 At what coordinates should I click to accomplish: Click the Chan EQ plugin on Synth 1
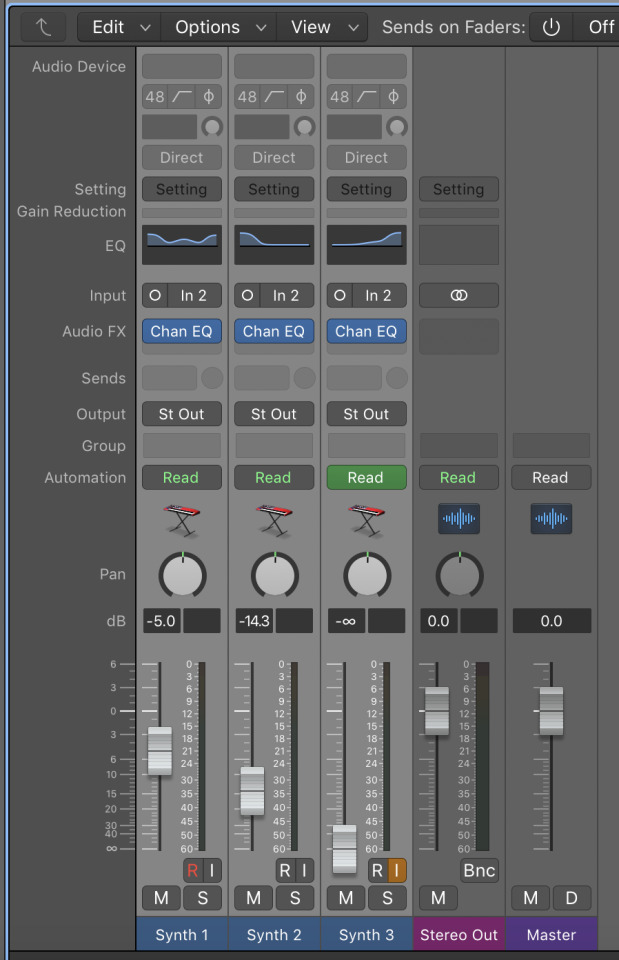182,331
